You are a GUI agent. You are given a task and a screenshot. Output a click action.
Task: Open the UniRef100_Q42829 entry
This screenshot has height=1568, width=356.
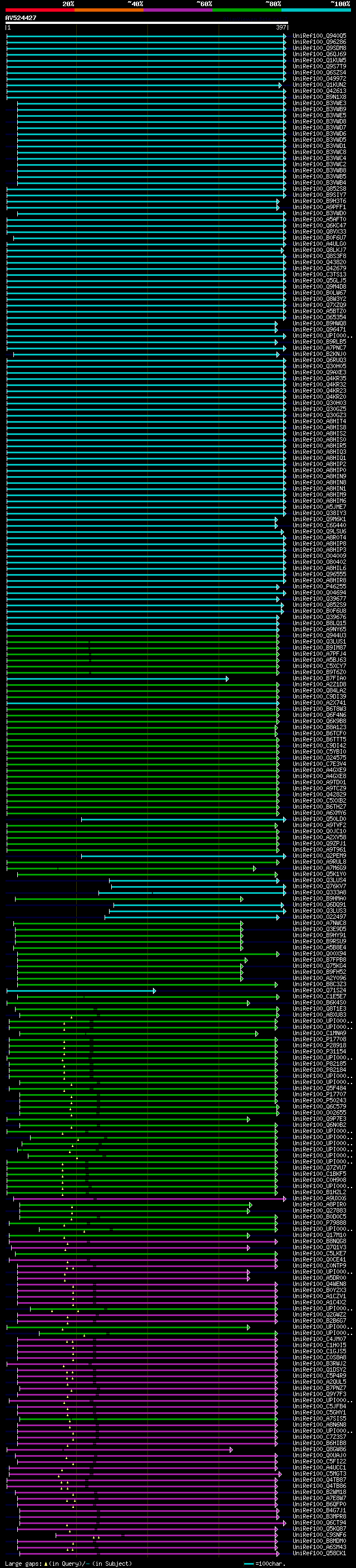pyautogui.click(x=319, y=794)
